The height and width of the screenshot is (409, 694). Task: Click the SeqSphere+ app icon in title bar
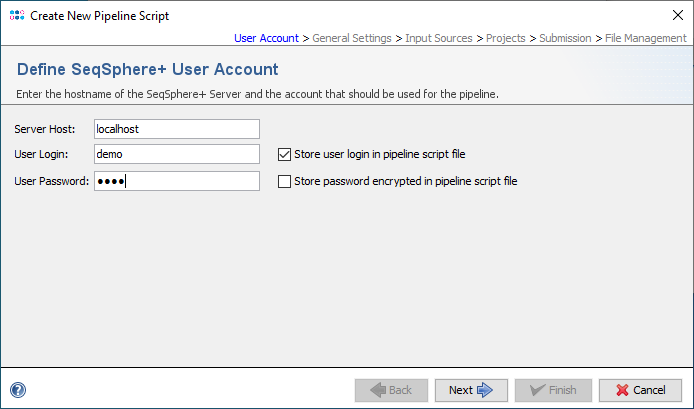tap(16, 16)
